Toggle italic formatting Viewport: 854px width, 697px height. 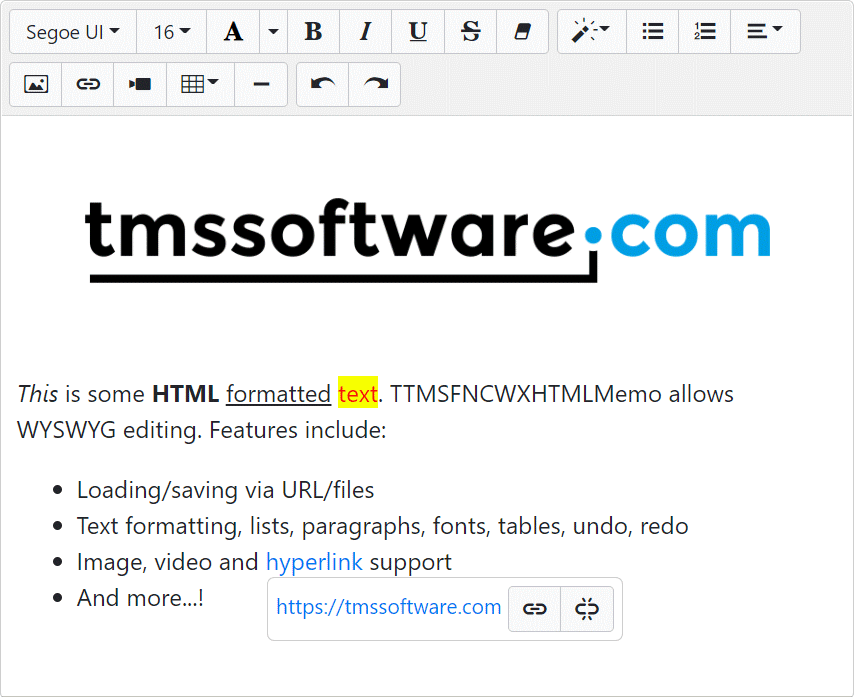365,32
